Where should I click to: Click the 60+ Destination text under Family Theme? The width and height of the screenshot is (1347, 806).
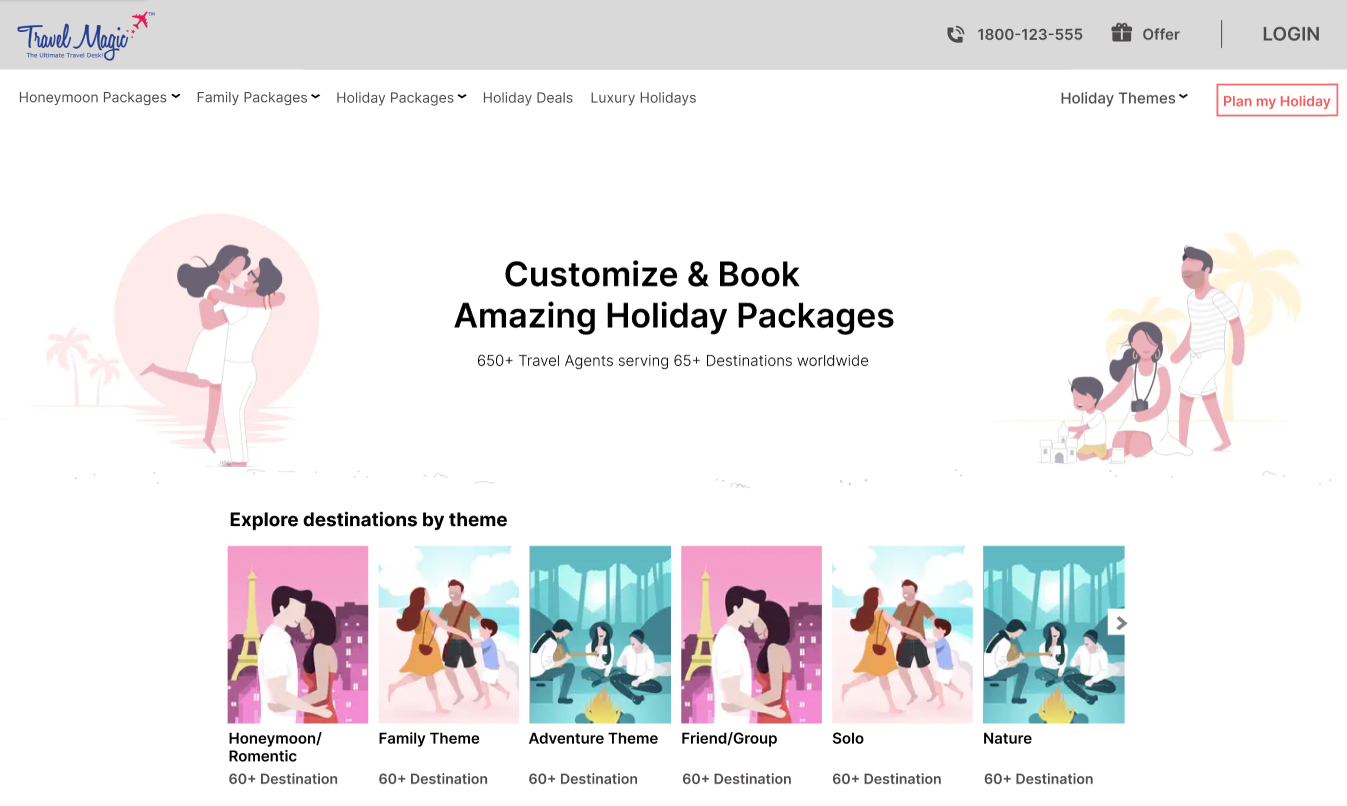pos(433,778)
